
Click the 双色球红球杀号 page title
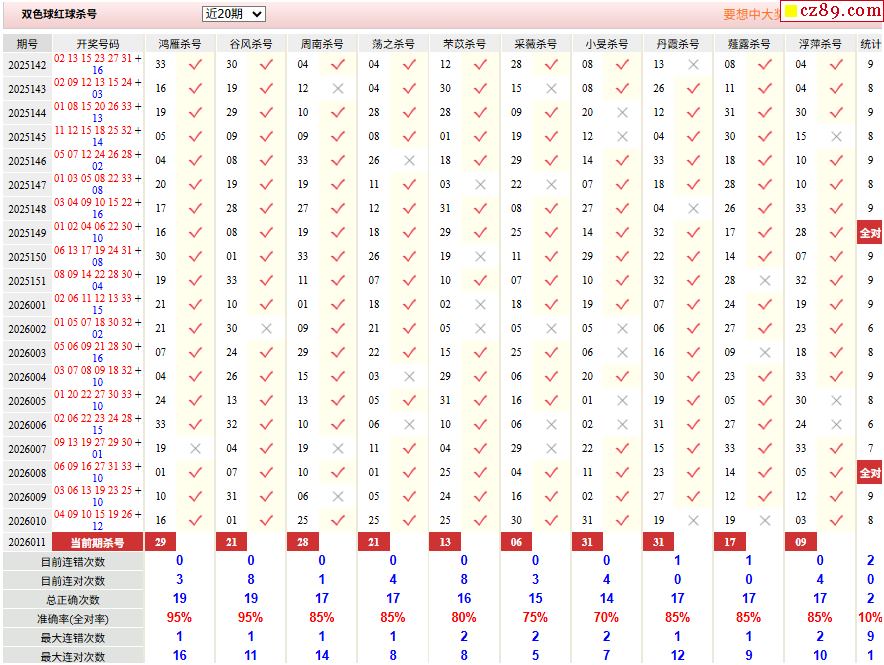[60, 15]
